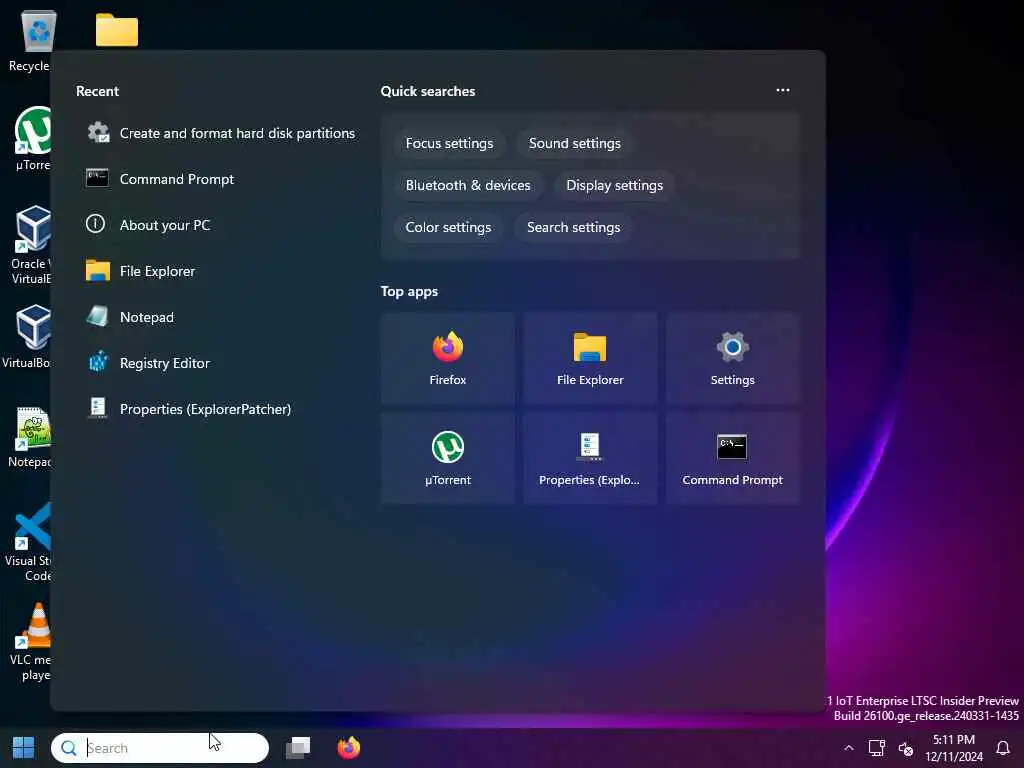Click the muted volume tray icon

click(906, 748)
